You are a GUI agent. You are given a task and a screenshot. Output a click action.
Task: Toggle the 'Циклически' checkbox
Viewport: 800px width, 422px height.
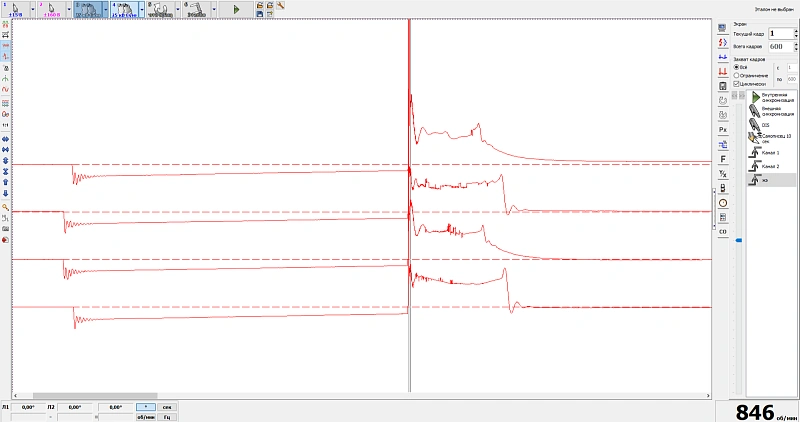[736, 83]
